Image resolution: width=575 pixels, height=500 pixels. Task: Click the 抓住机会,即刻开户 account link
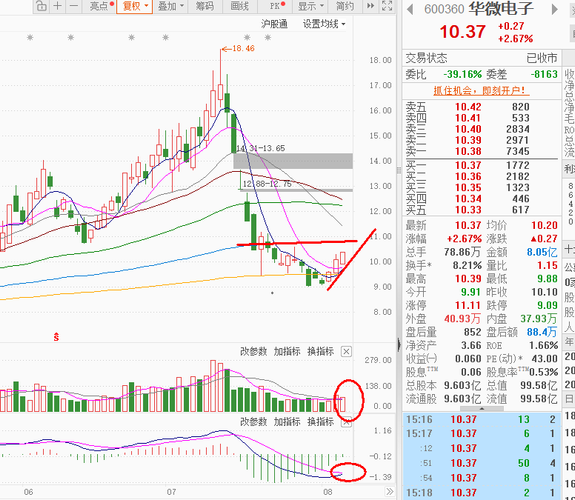[x=479, y=90]
